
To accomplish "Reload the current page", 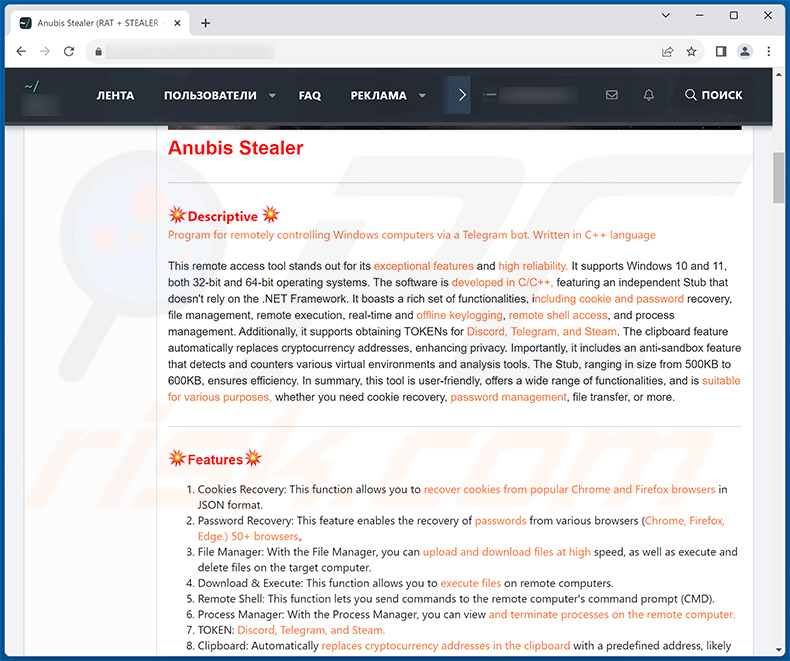I will pos(69,51).
